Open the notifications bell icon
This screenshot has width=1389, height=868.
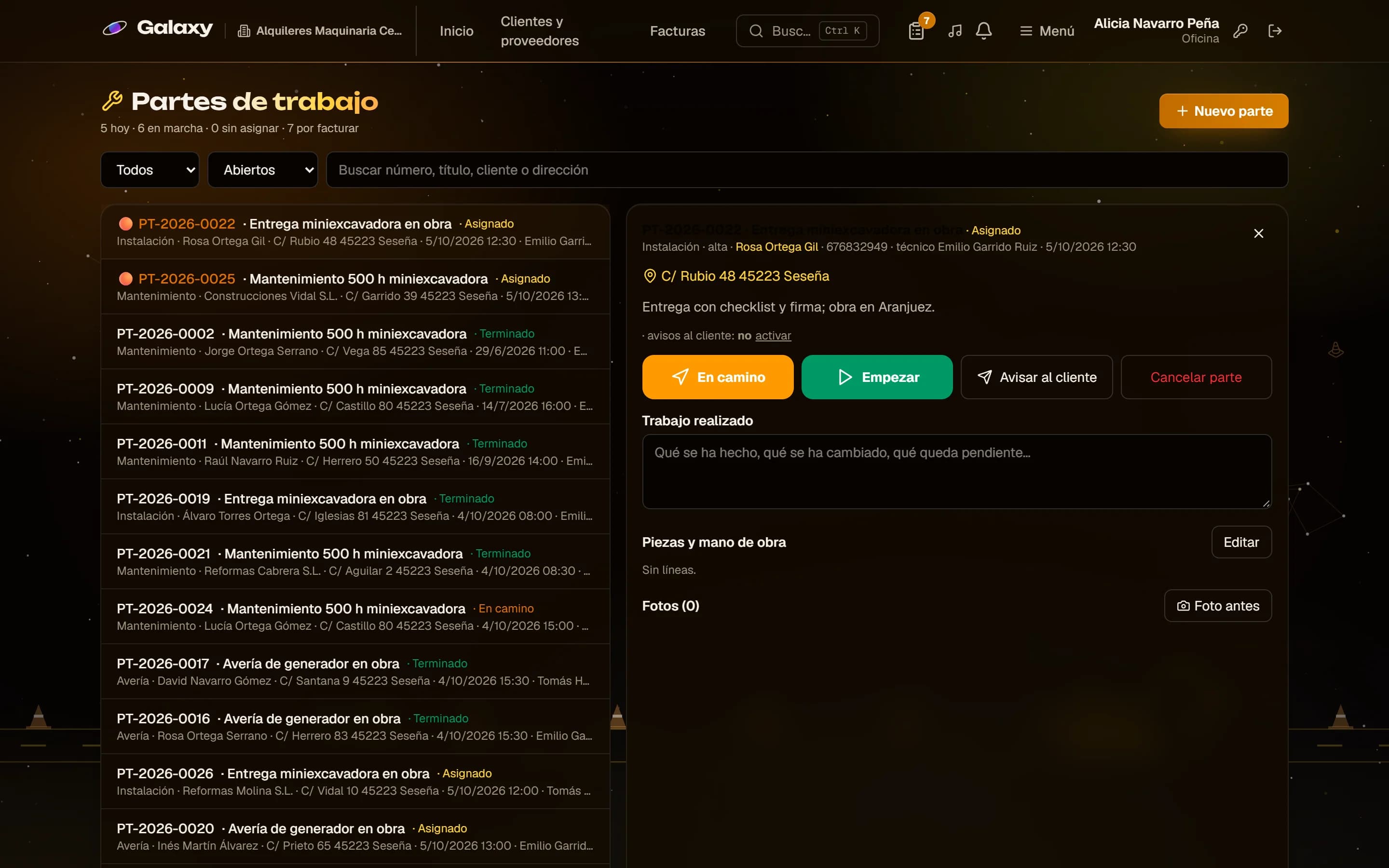pyautogui.click(x=984, y=31)
